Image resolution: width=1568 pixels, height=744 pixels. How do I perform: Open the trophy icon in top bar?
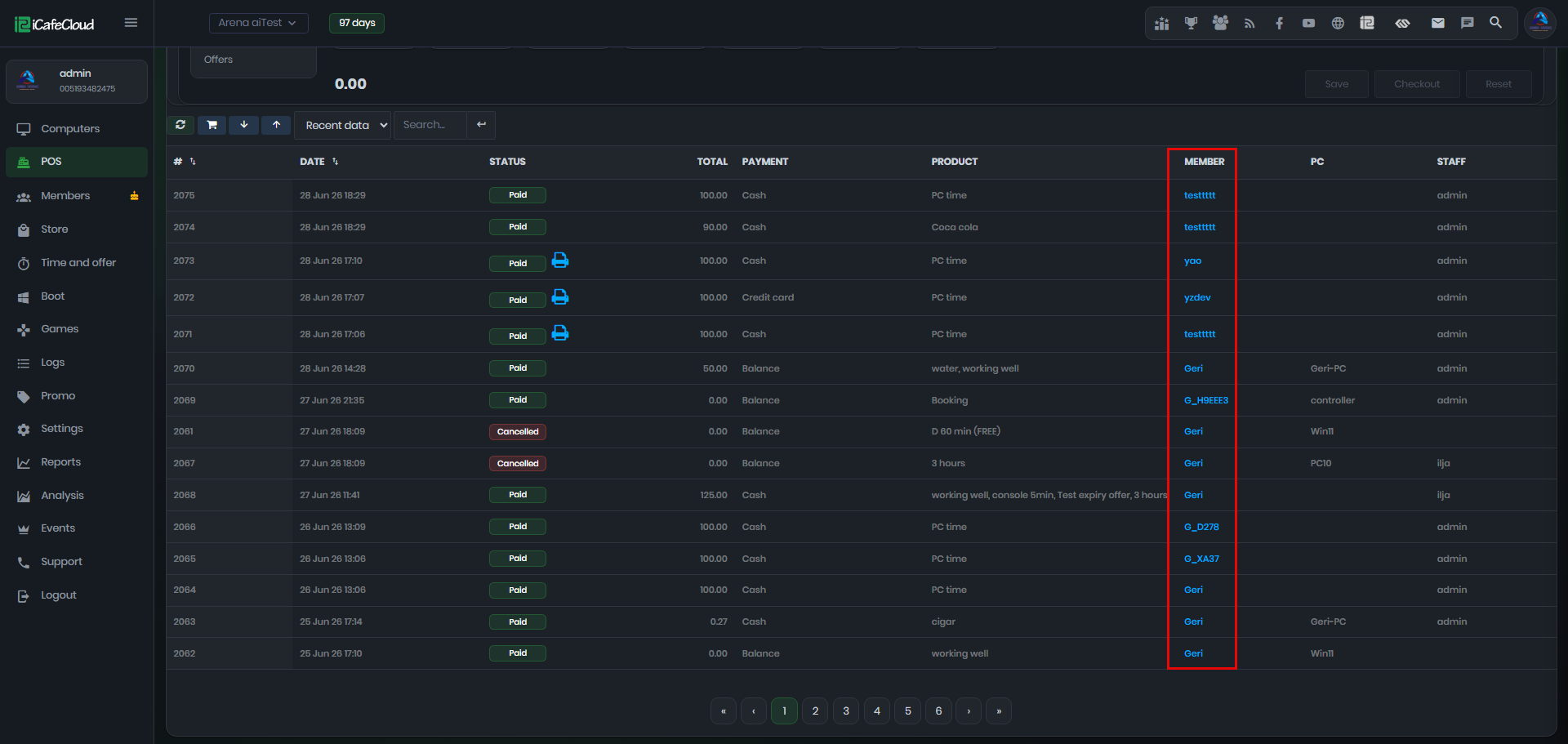pos(1191,24)
